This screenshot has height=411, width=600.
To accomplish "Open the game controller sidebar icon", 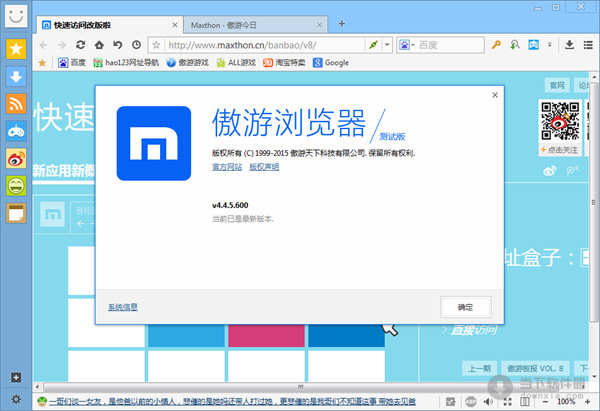I will coord(16,131).
